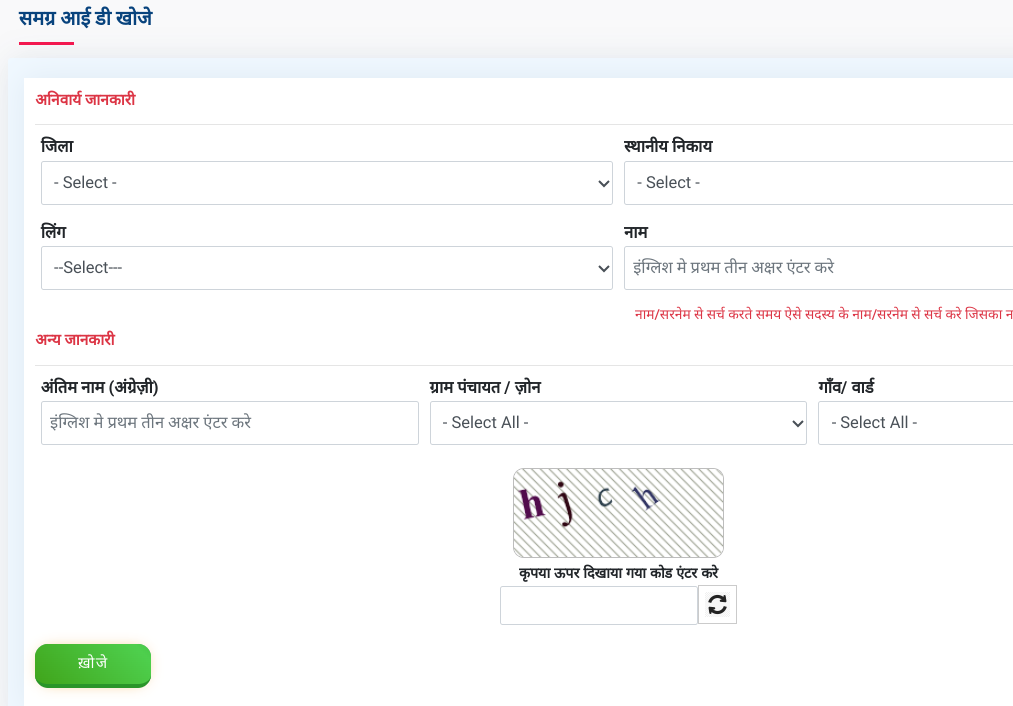Open the ग्राम पंचायत / ज़ोन dropdown
The width and height of the screenshot is (1013, 706).
(x=618, y=423)
